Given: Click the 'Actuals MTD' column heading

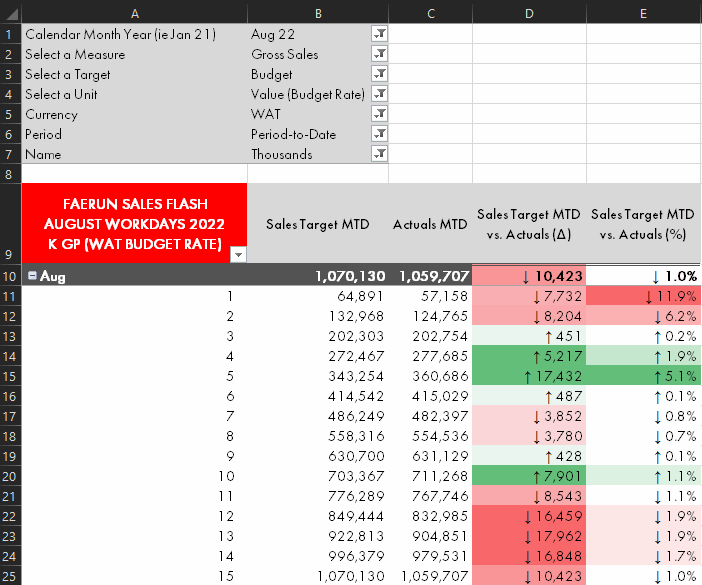Looking at the screenshot, I should click(x=430, y=224).
